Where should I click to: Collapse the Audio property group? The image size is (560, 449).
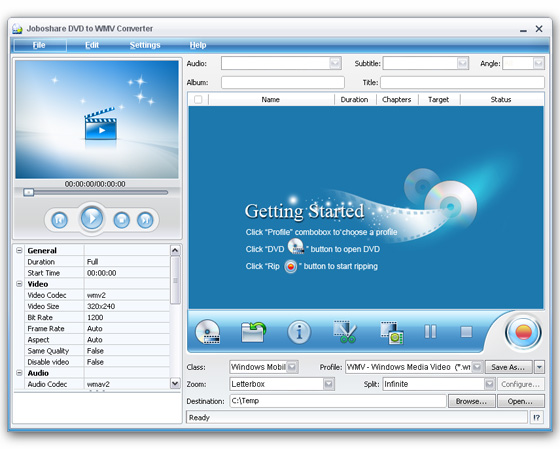(x=19, y=373)
